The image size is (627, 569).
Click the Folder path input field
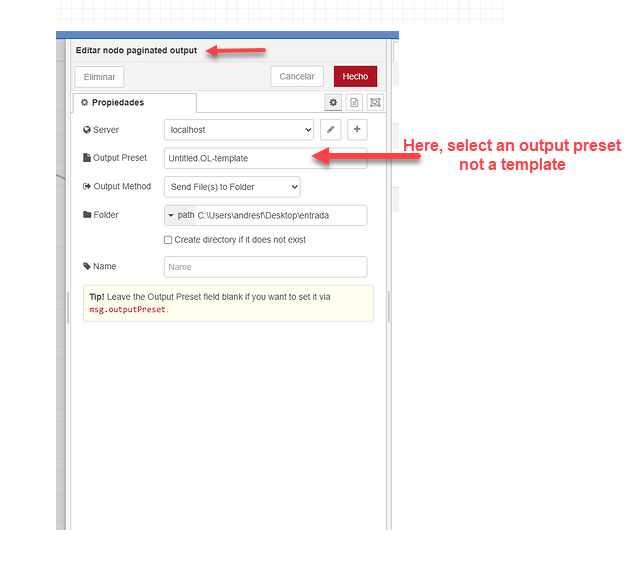pyautogui.click(x=280, y=215)
